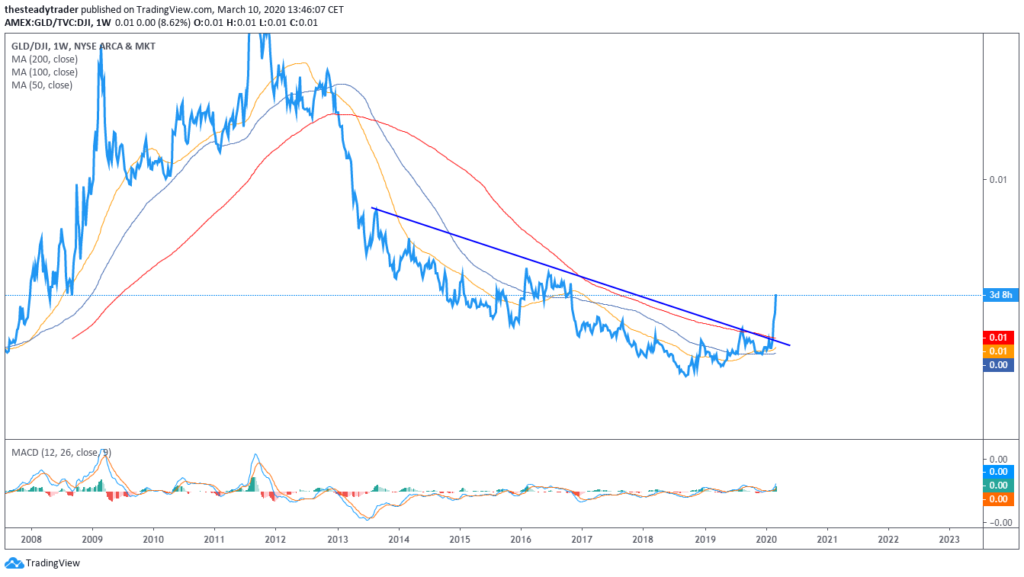Select the GLD/DJI, 1W, NYSE ARCA & MKT legend

point(84,46)
